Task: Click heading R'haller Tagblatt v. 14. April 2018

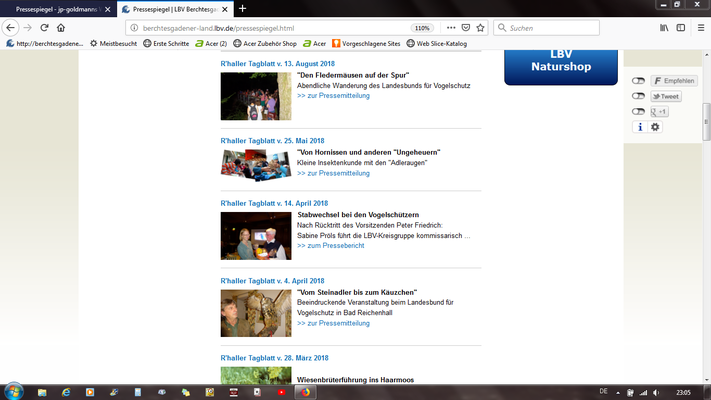Action: point(274,204)
